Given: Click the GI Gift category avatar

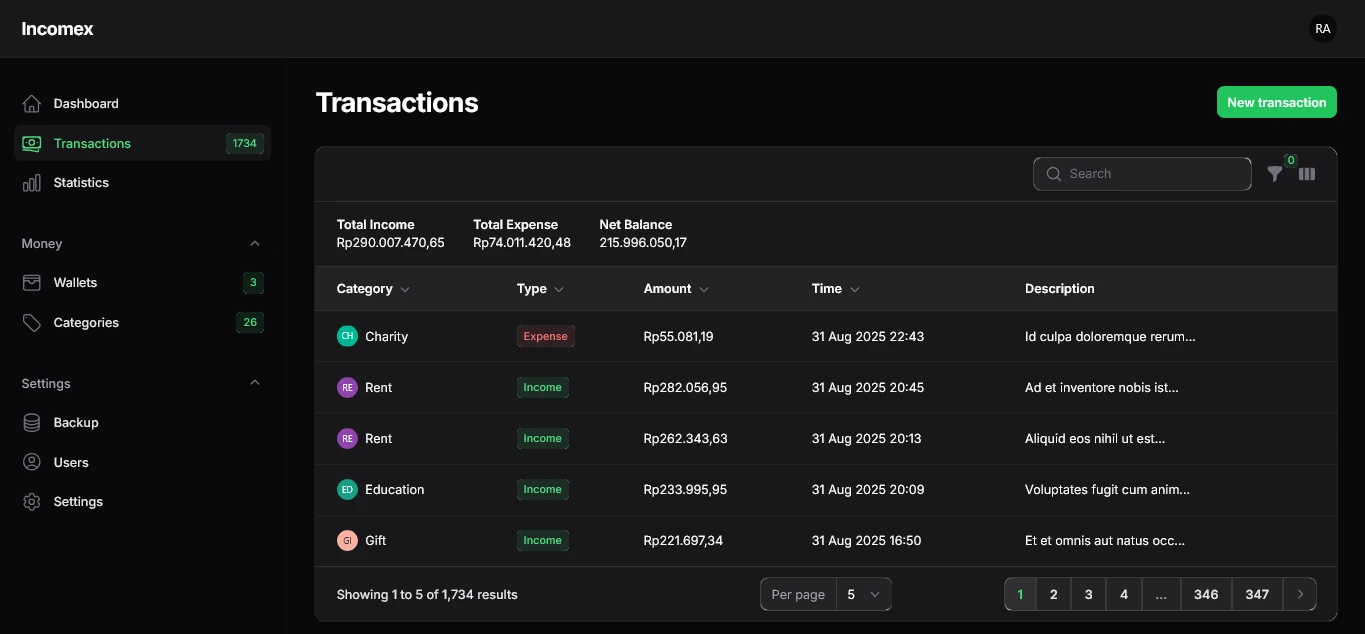Looking at the screenshot, I should (347, 541).
